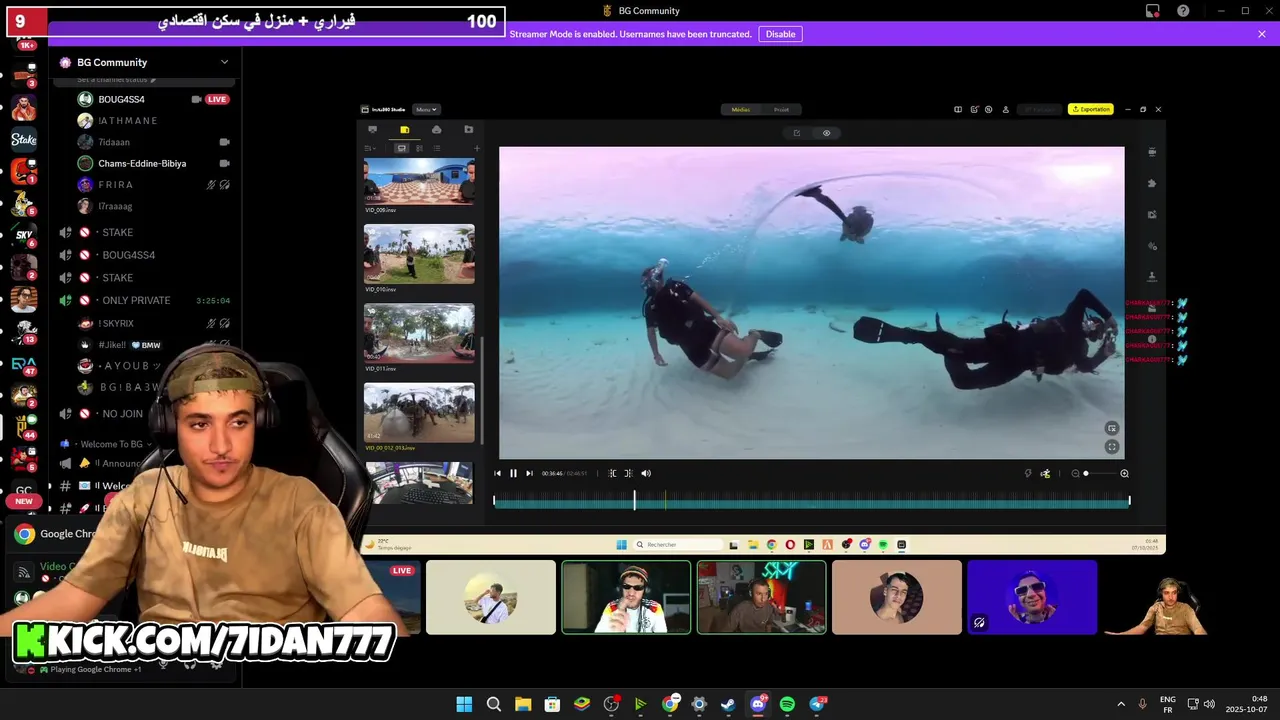Open Windows Start menu on the taskbar
Image resolution: width=1280 pixels, height=720 pixels.
point(464,704)
